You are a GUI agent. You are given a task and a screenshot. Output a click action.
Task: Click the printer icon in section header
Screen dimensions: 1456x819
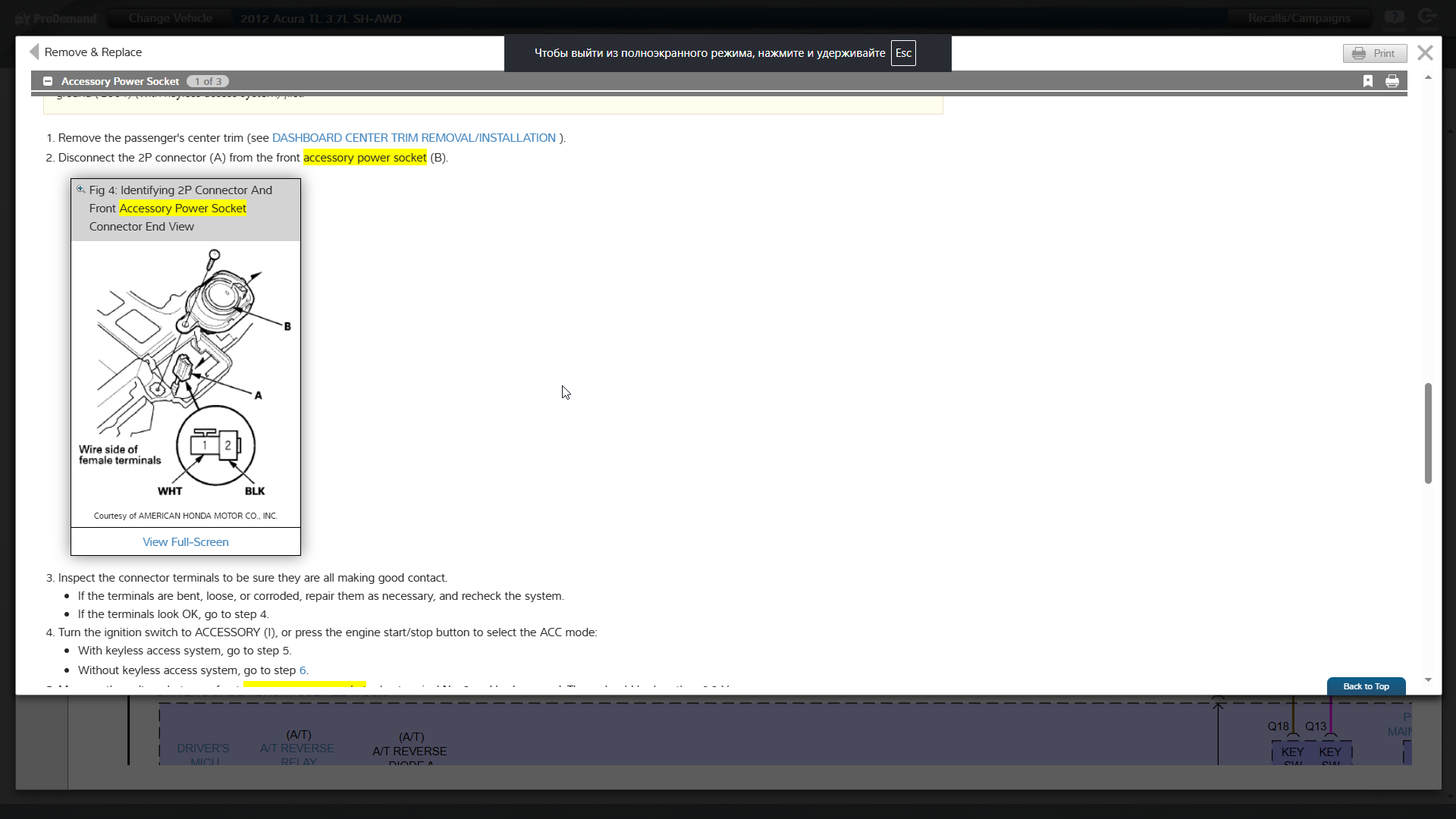click(x=1392, y=81)
